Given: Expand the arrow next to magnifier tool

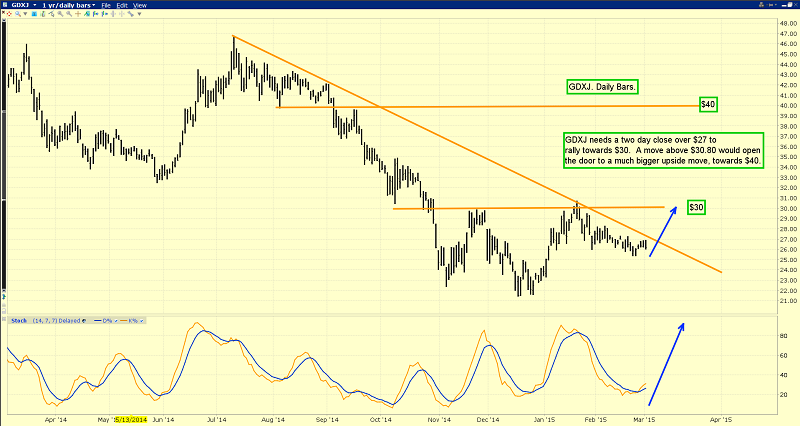Looking at the screenshot, I should pos(26,14).
